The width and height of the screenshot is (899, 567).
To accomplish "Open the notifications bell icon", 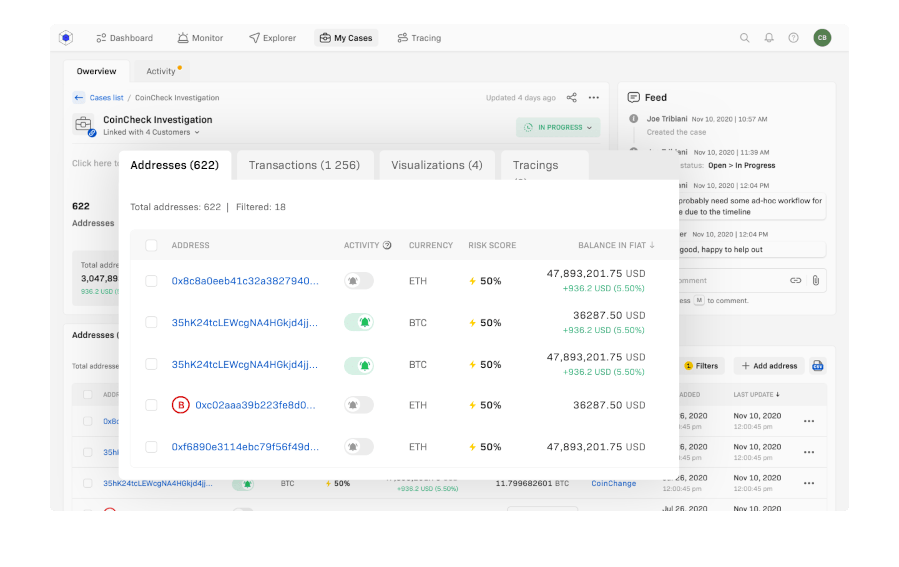I will [769, 38].
